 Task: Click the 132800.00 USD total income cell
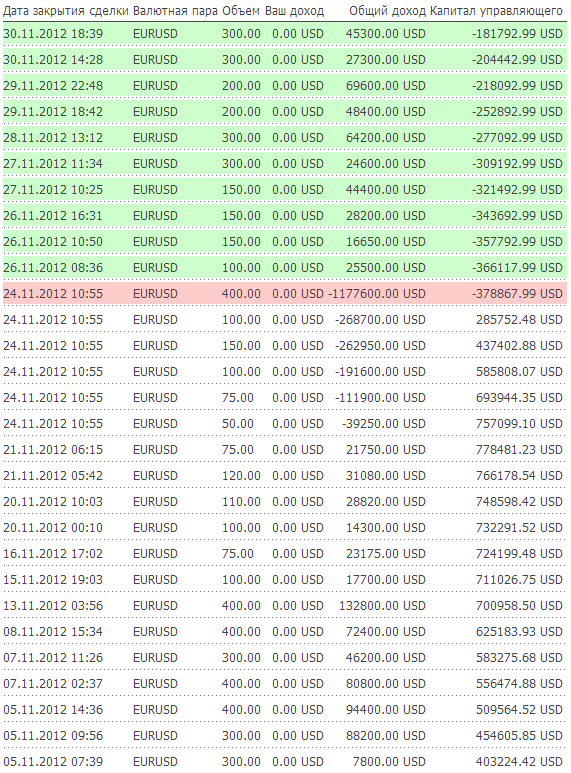tap(382, 606)
